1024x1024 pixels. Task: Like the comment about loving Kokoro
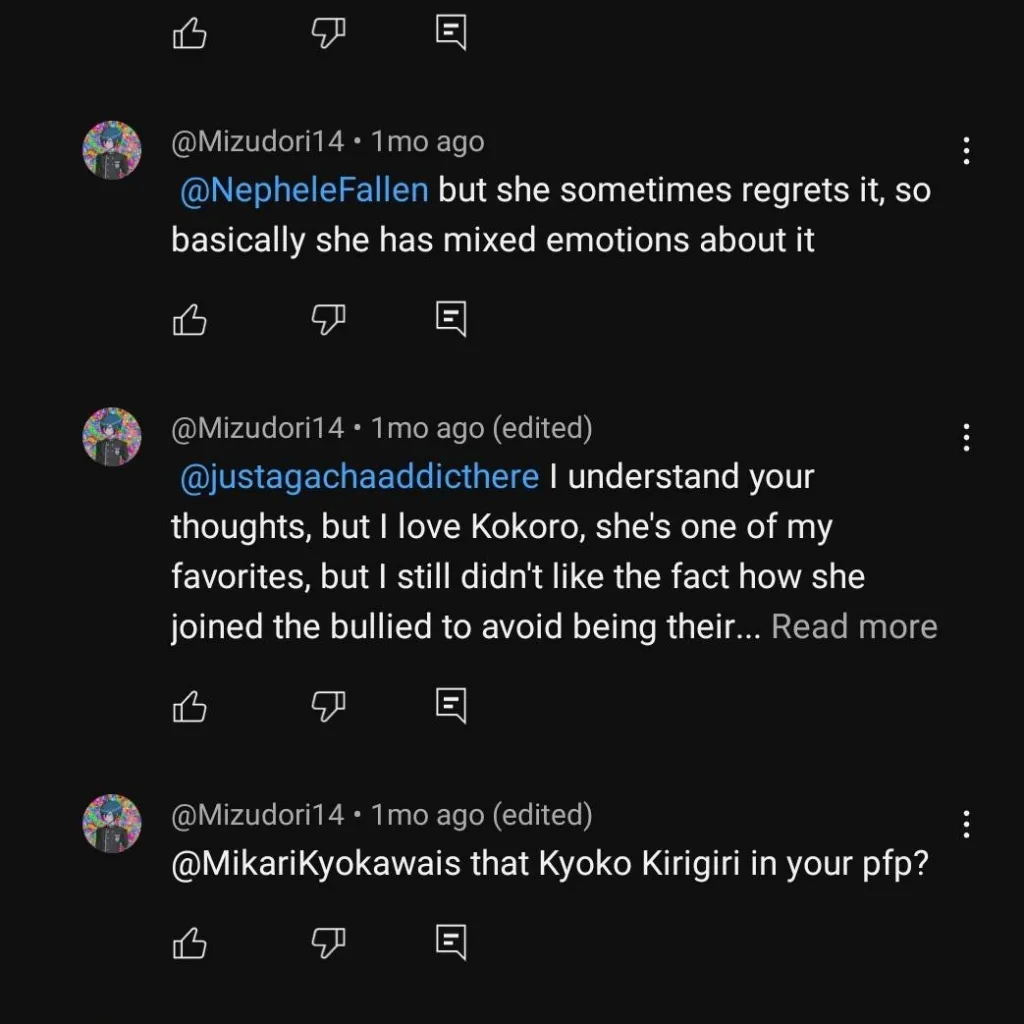[x=190, y=707]
